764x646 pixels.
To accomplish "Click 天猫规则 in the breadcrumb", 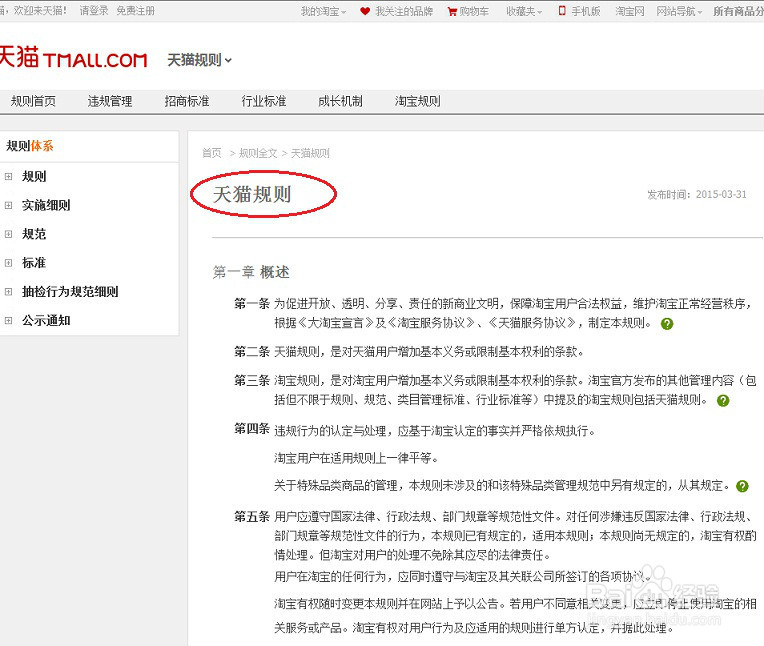I will click(x=310, y=153).
